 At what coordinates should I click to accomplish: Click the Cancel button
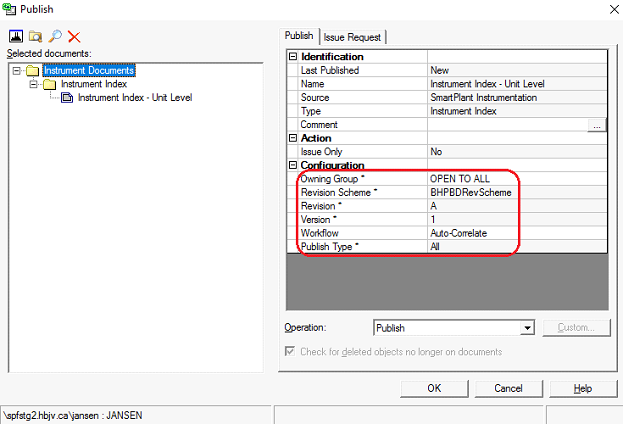508,388
